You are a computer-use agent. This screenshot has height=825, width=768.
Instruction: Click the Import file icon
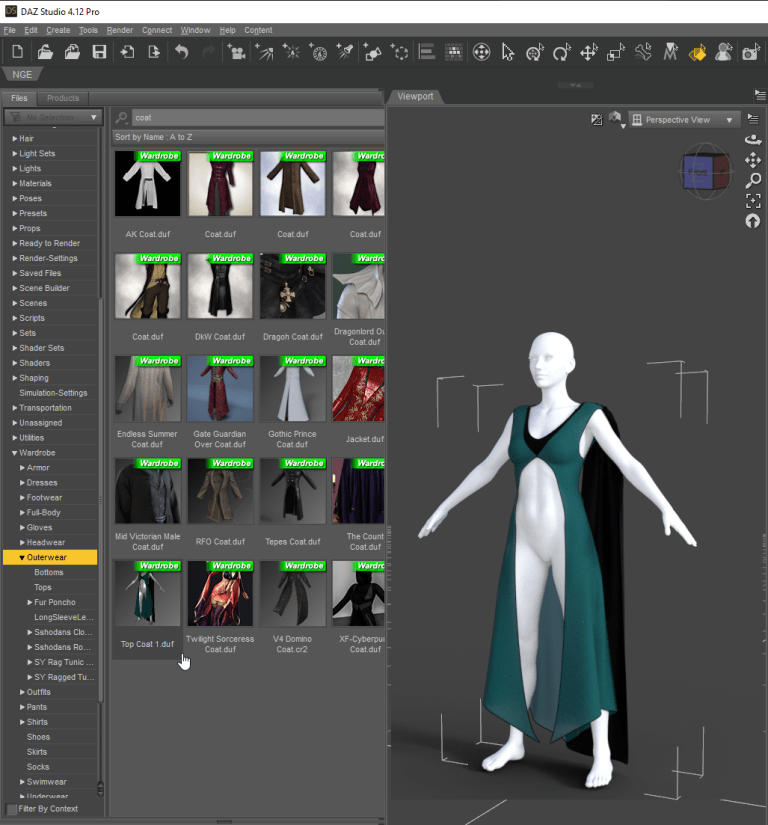[127, 52]
